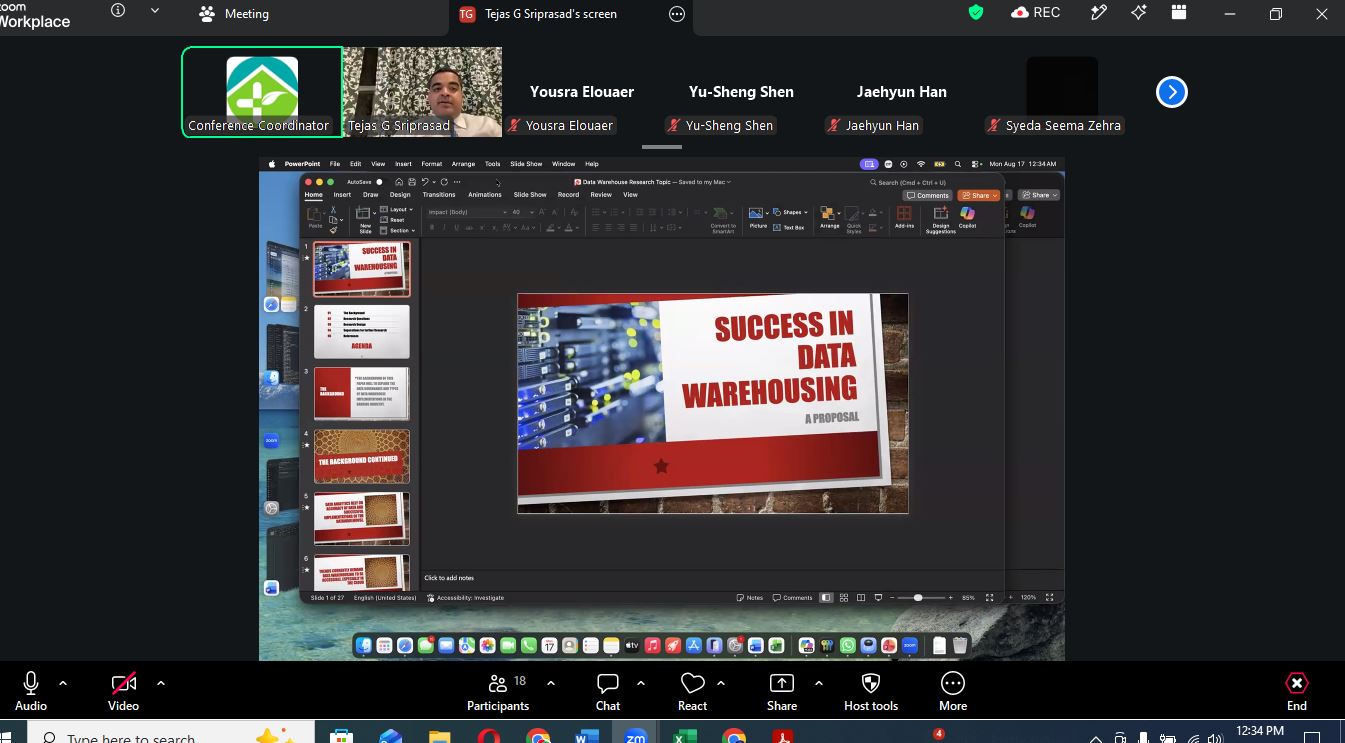
Task: Open the Zoom apps grid icon
Action: point(1179,13)
